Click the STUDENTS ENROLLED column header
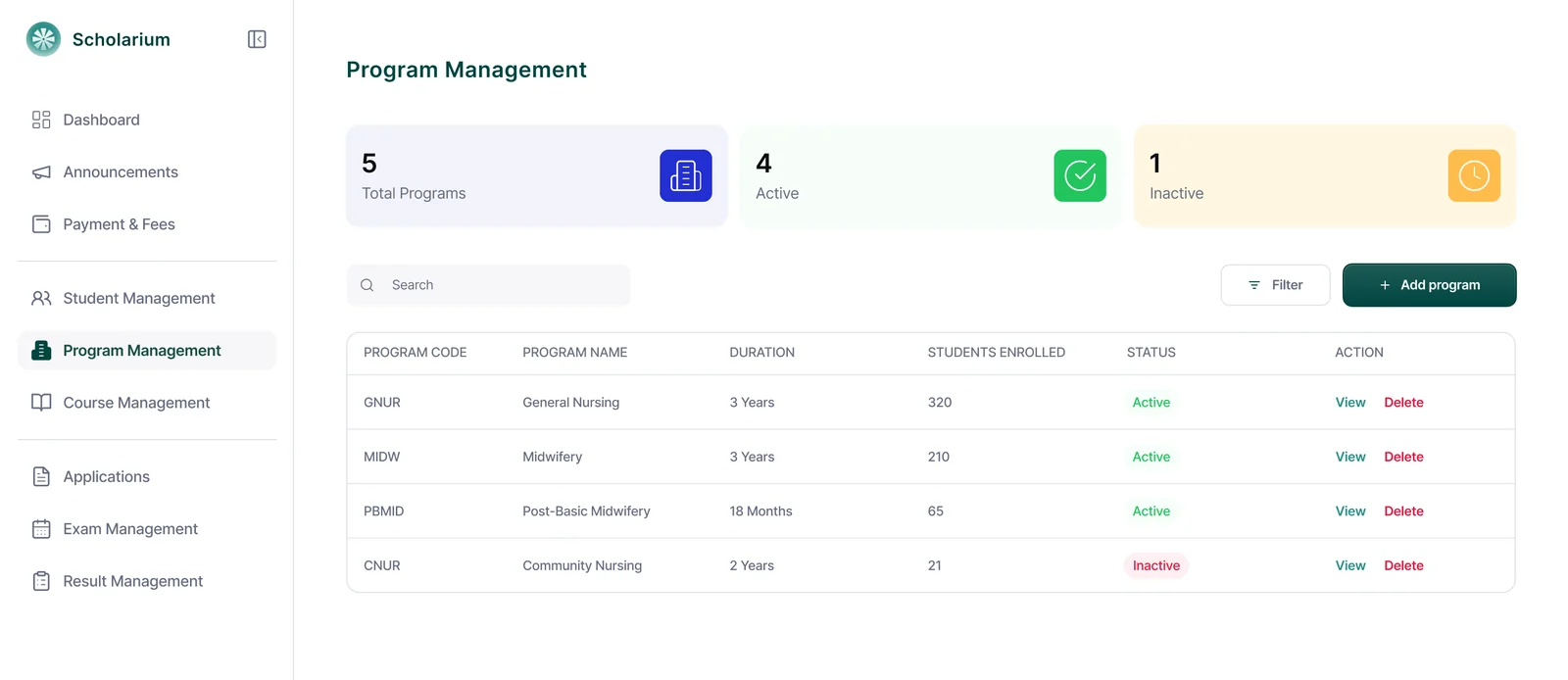1568x680 pixels. pos(996,353)
